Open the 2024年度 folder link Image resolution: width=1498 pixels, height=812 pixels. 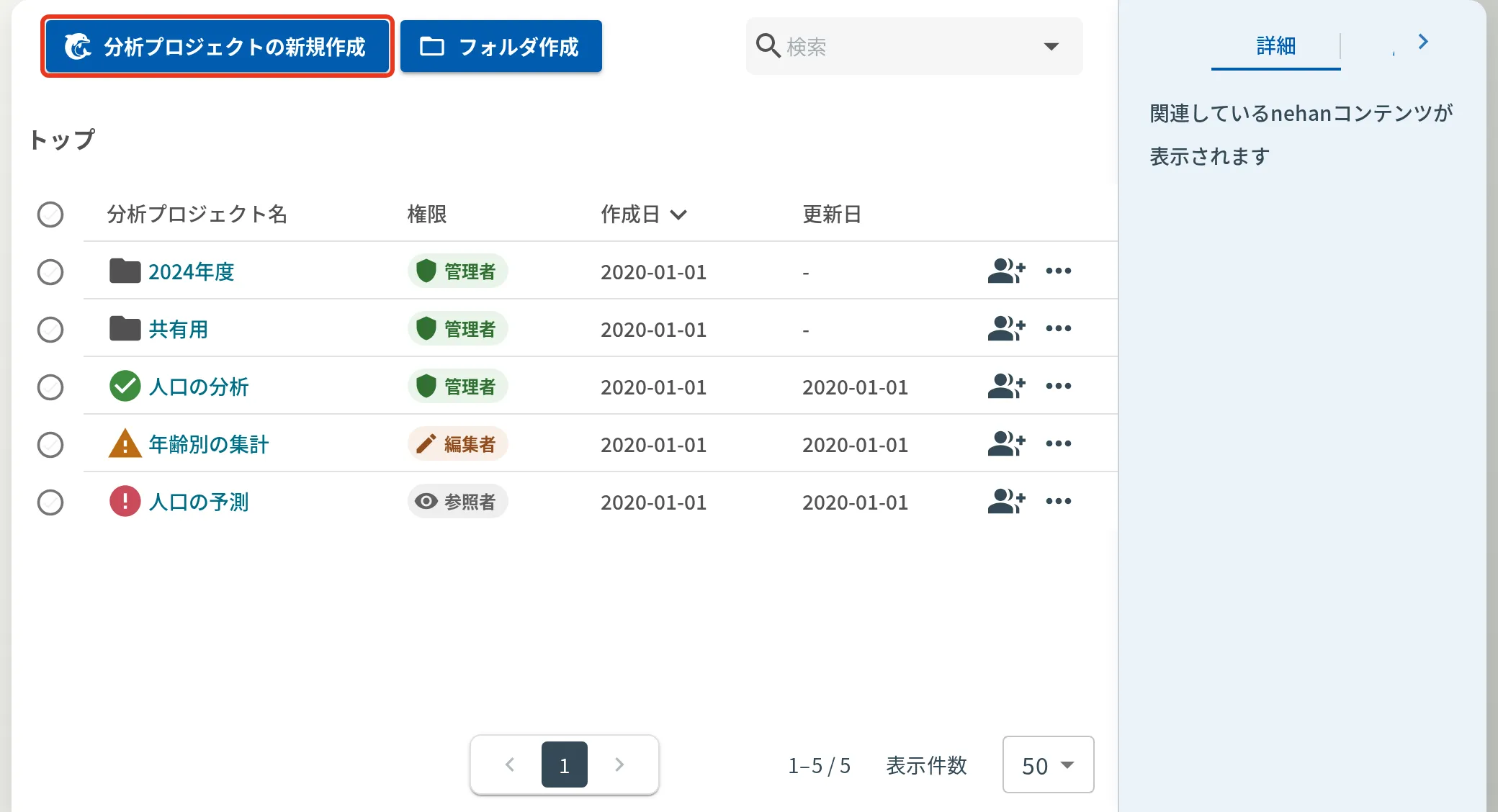(x=191, y=272)
